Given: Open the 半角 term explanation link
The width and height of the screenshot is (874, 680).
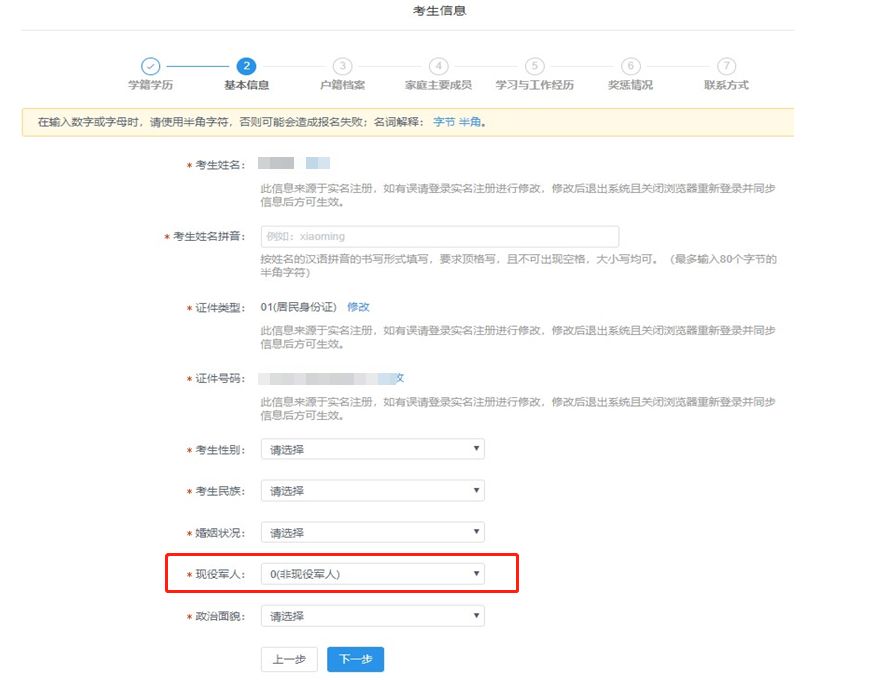Looking at the screenshot, I should click(470, 122).
